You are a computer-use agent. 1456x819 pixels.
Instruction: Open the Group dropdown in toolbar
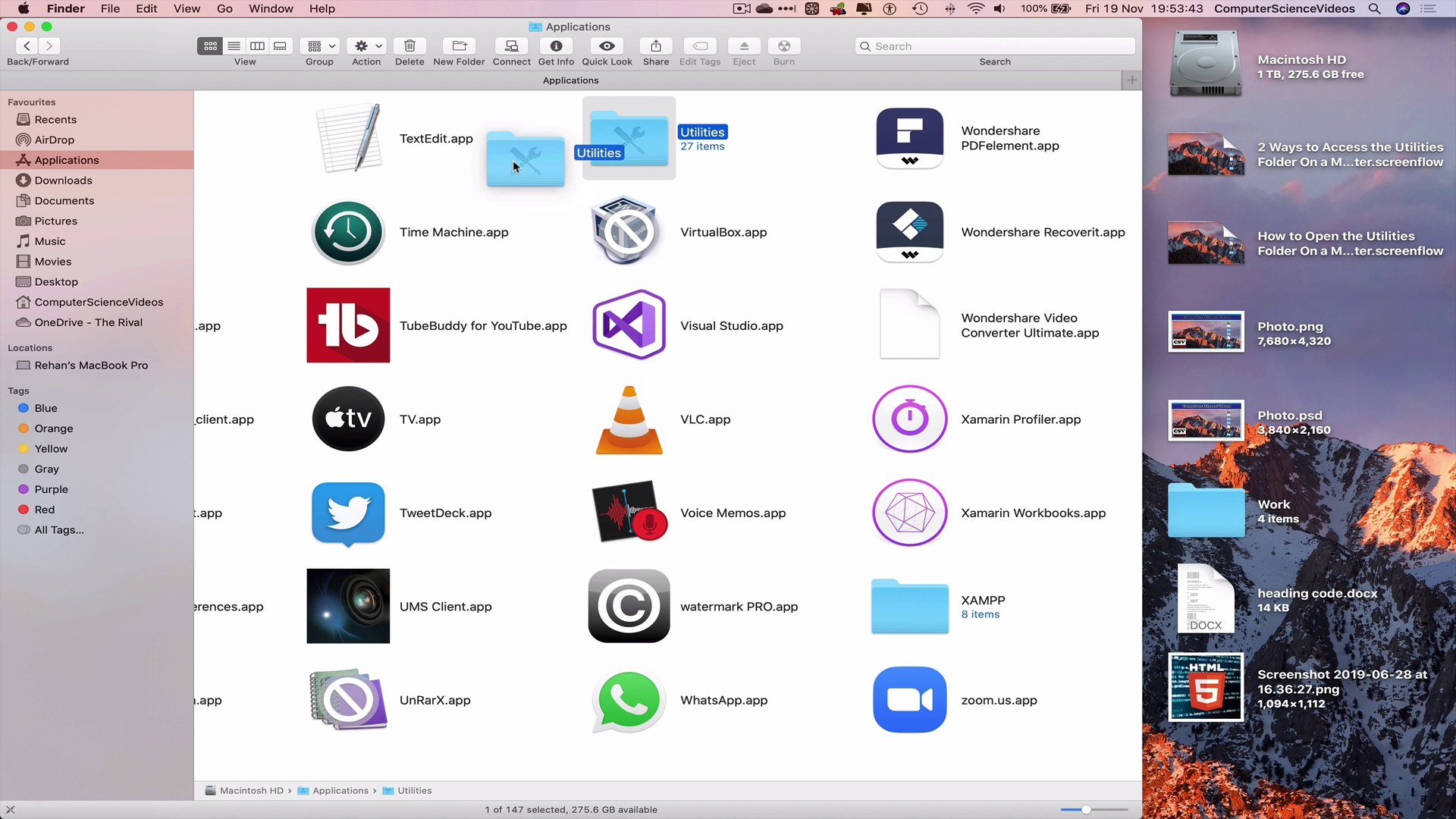click(320, 46)
